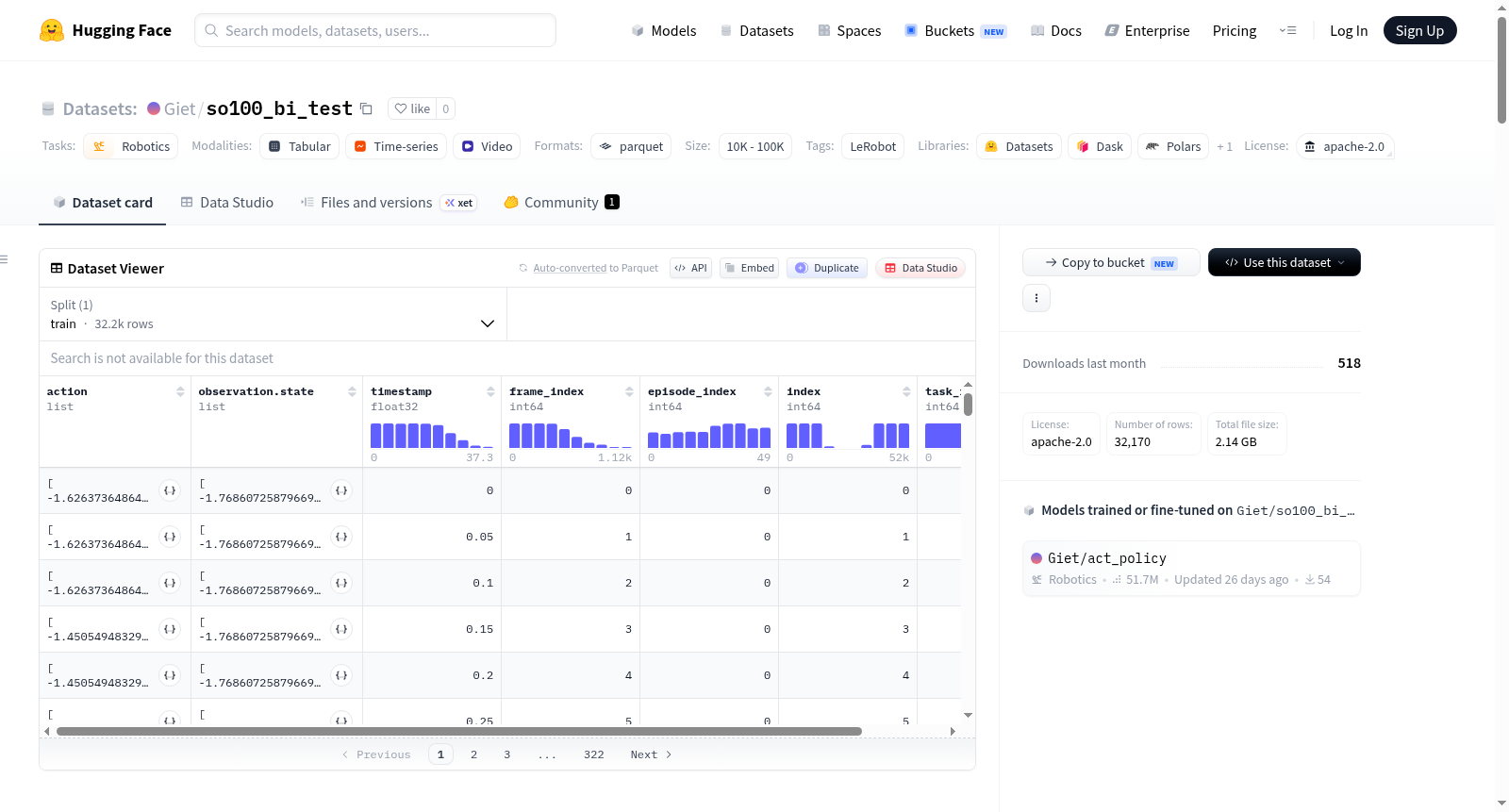Image resolution: width=1509 pixels, height=812 pixels.
Task: Click the API code icon button
Action: [690, 268]
